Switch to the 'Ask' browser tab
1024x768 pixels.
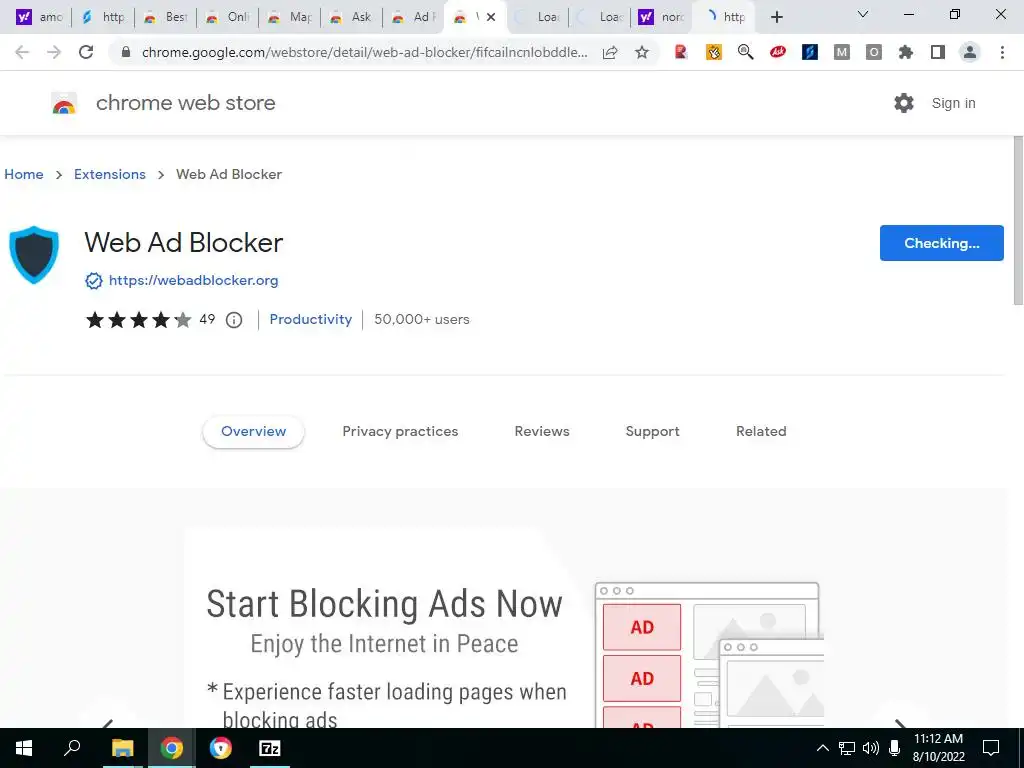[x=353, y=17]
